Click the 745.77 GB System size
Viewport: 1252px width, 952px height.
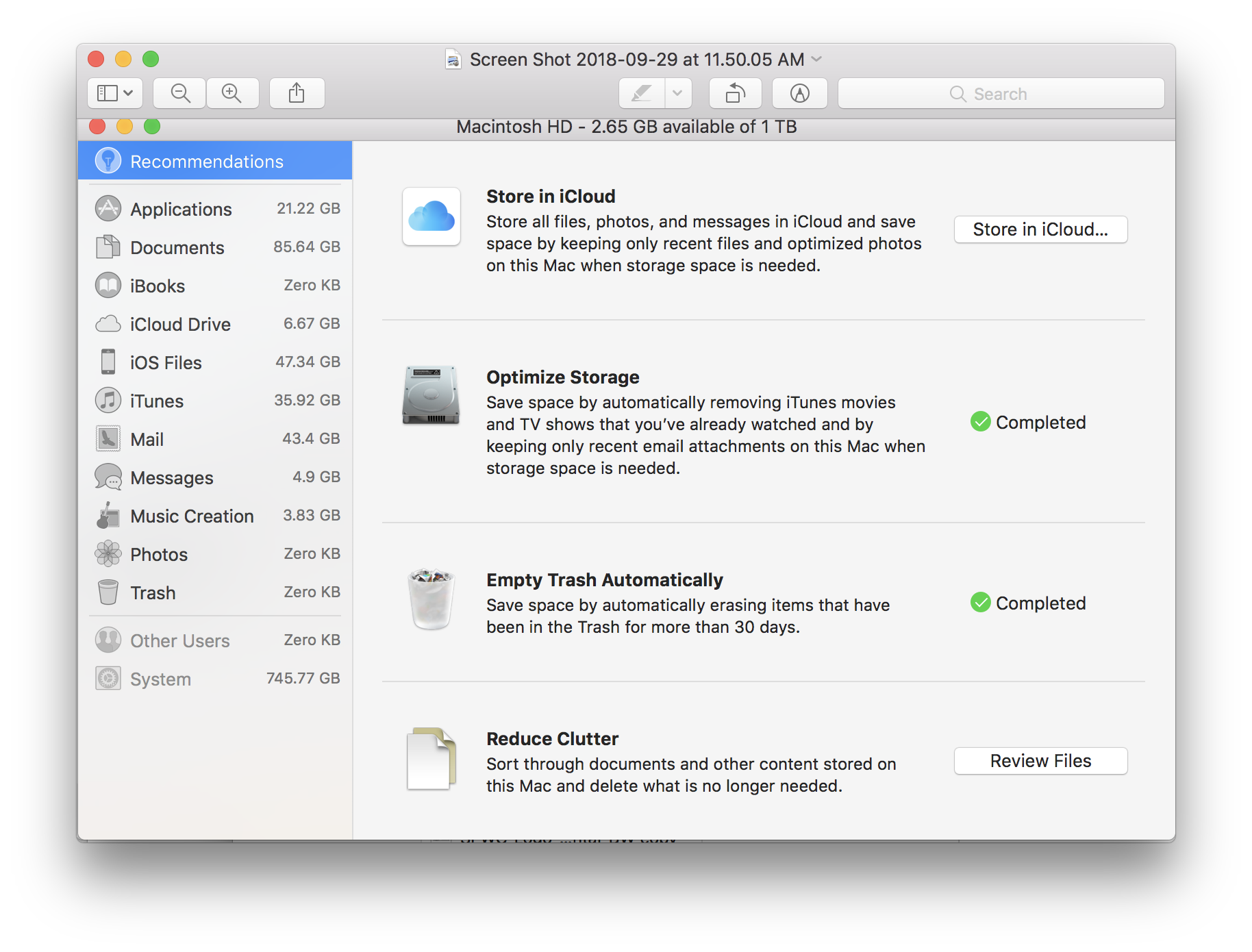[x=303, y=678]
